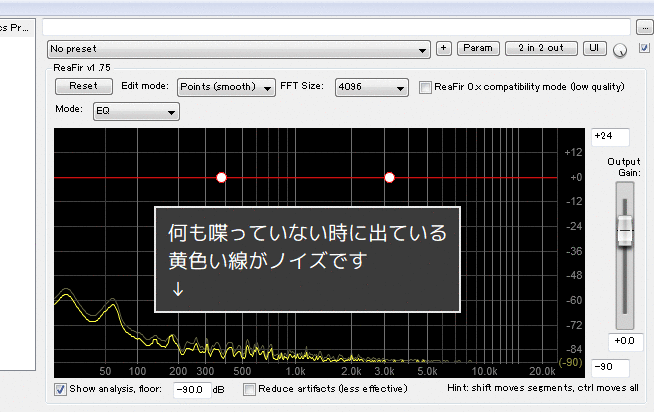Enable ReaFir 0.x compatibility mode
654x412 pixels.
(426, 87)
